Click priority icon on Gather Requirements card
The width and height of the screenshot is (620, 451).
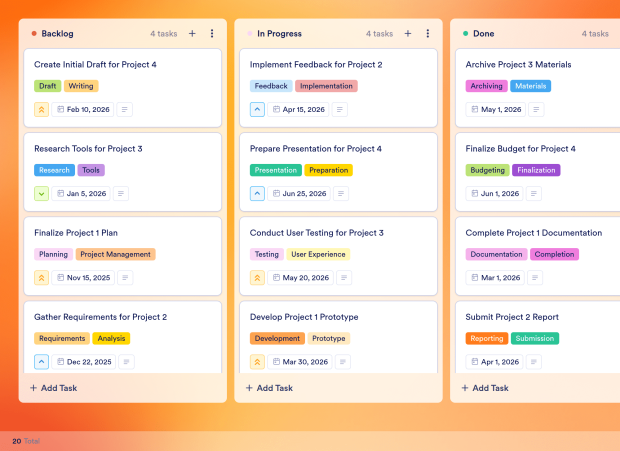(x=42, y=362)
